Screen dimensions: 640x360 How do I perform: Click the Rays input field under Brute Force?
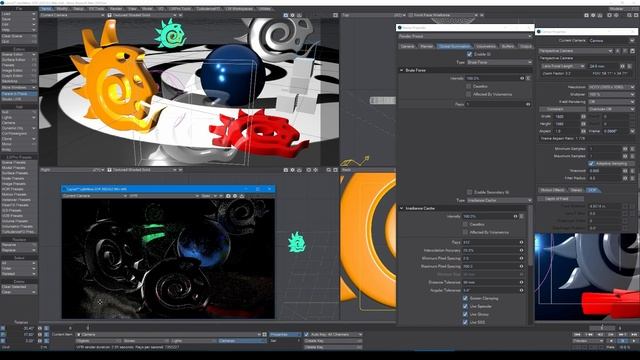point(495,104)
